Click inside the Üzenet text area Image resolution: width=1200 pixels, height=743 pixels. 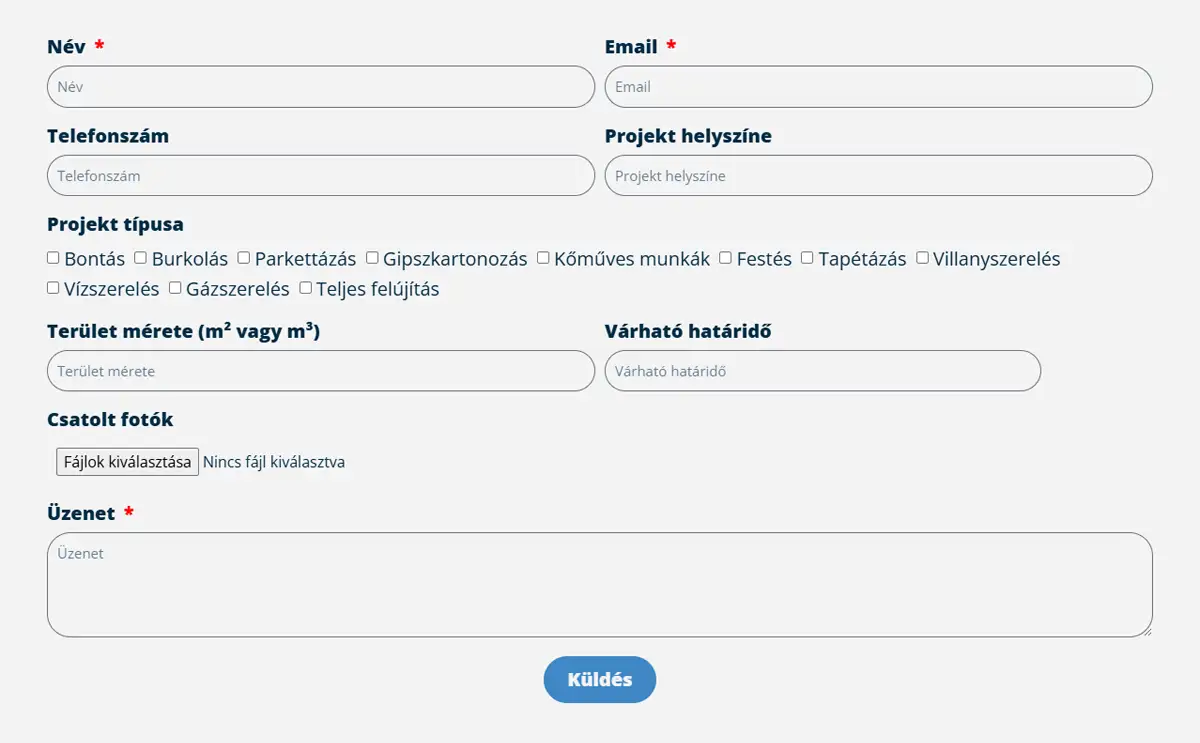pos(599,585)
